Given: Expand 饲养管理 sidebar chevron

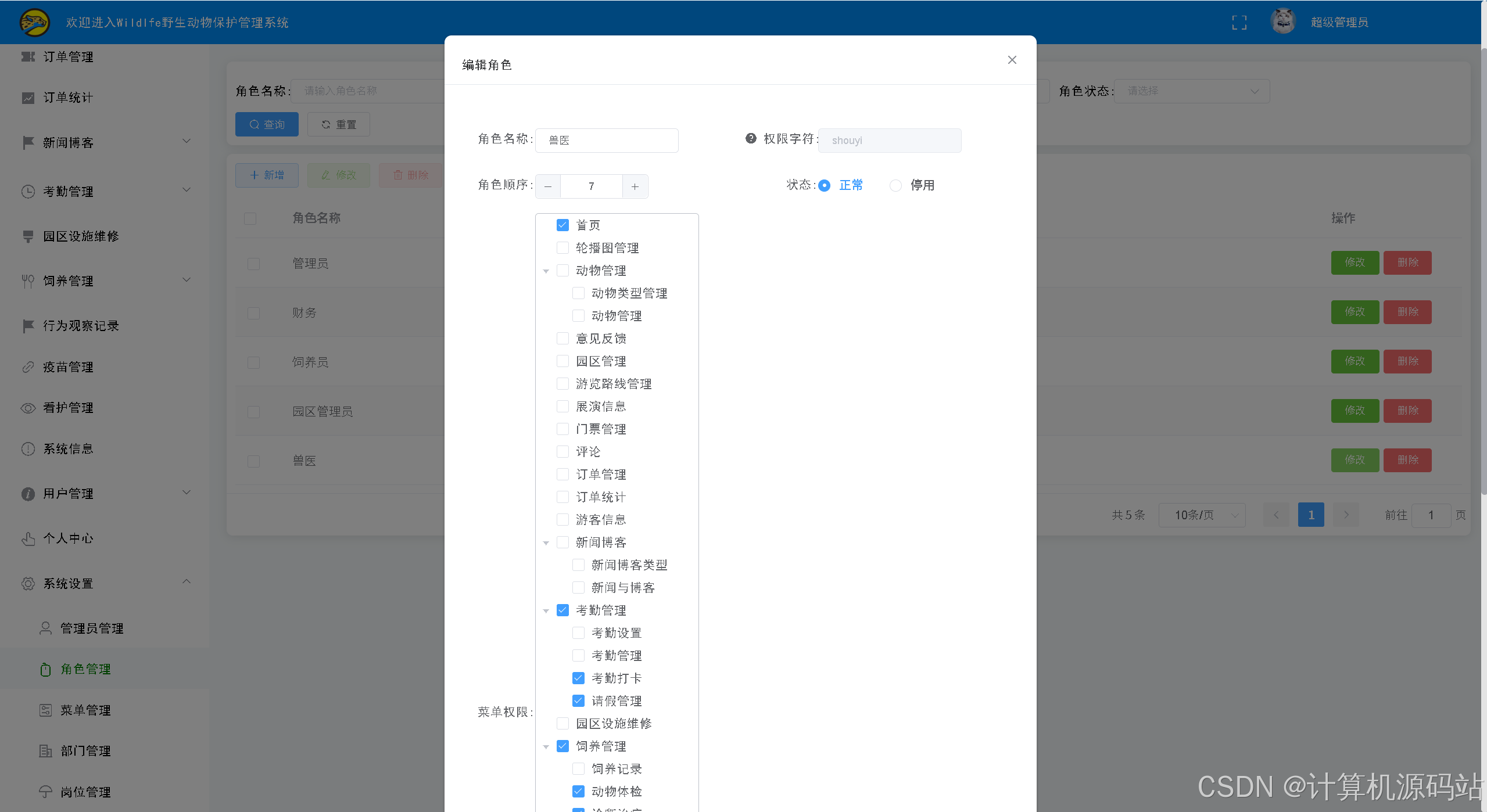Looking at the screenshot, I should click(x=187, y=280).
